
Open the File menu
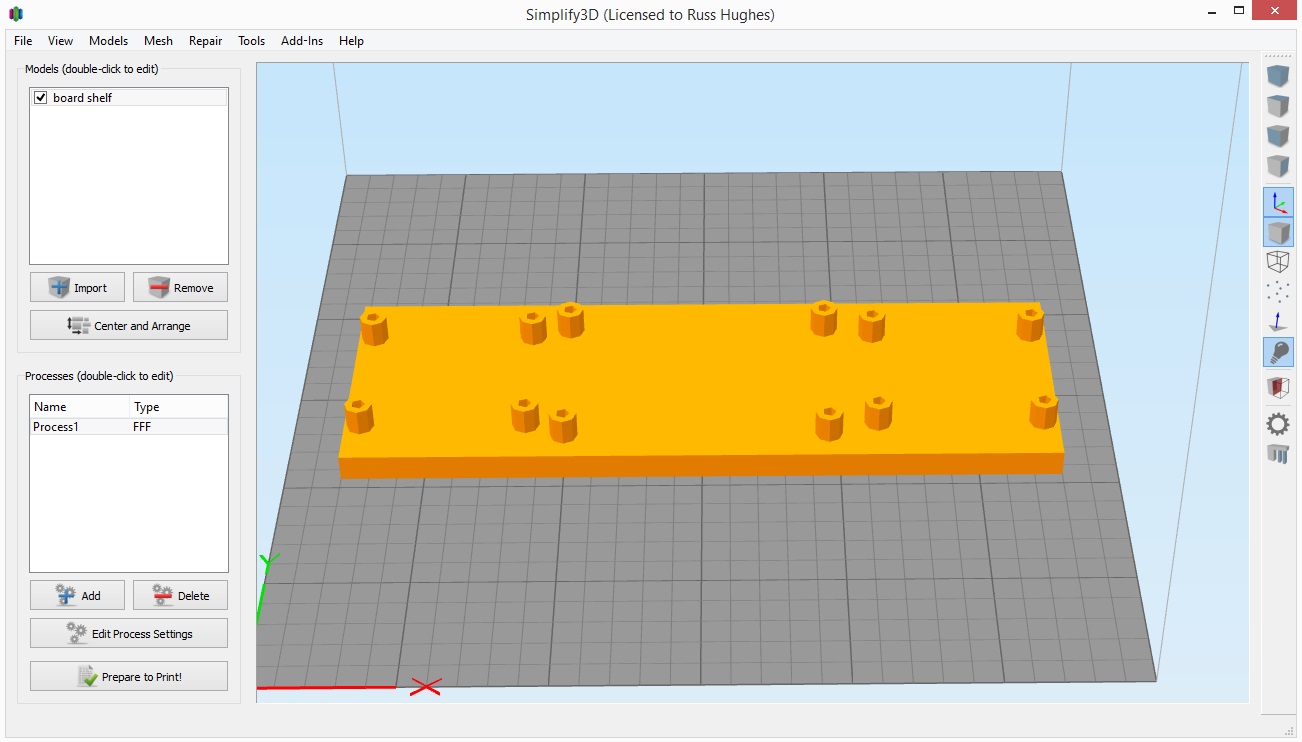tap(23, 41)
